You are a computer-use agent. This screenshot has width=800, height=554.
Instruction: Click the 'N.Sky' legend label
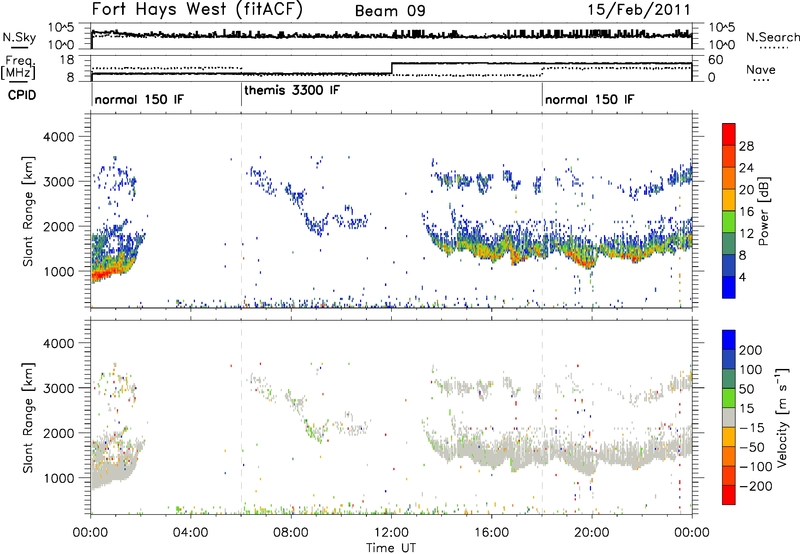pos(19,37)
